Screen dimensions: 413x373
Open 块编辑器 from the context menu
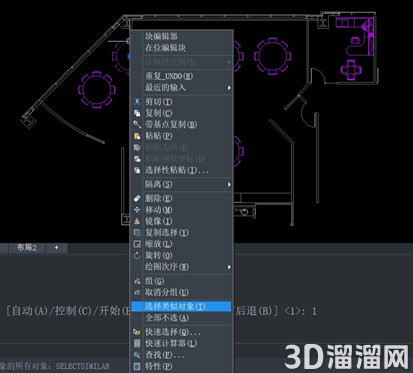161,36
